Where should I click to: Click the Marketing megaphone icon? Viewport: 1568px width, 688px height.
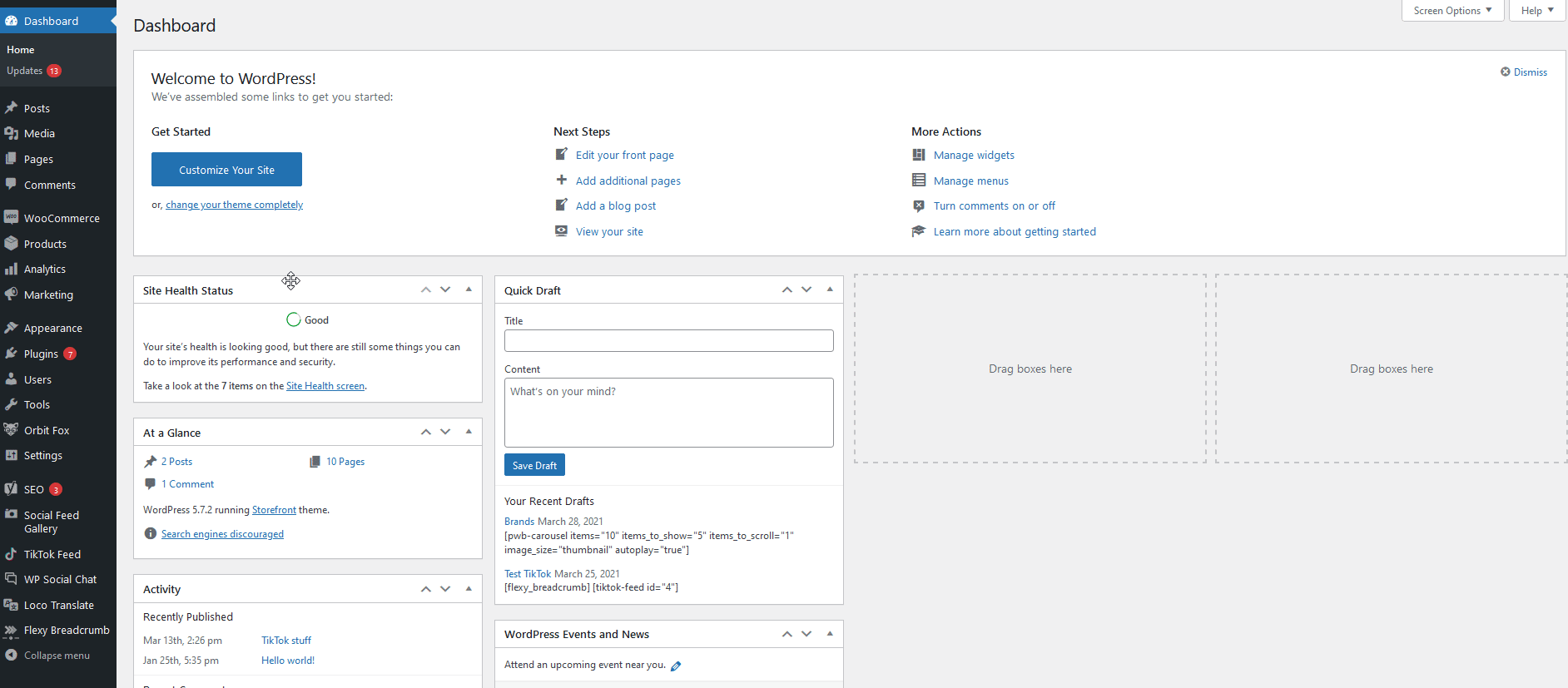[x=11, y=295]
